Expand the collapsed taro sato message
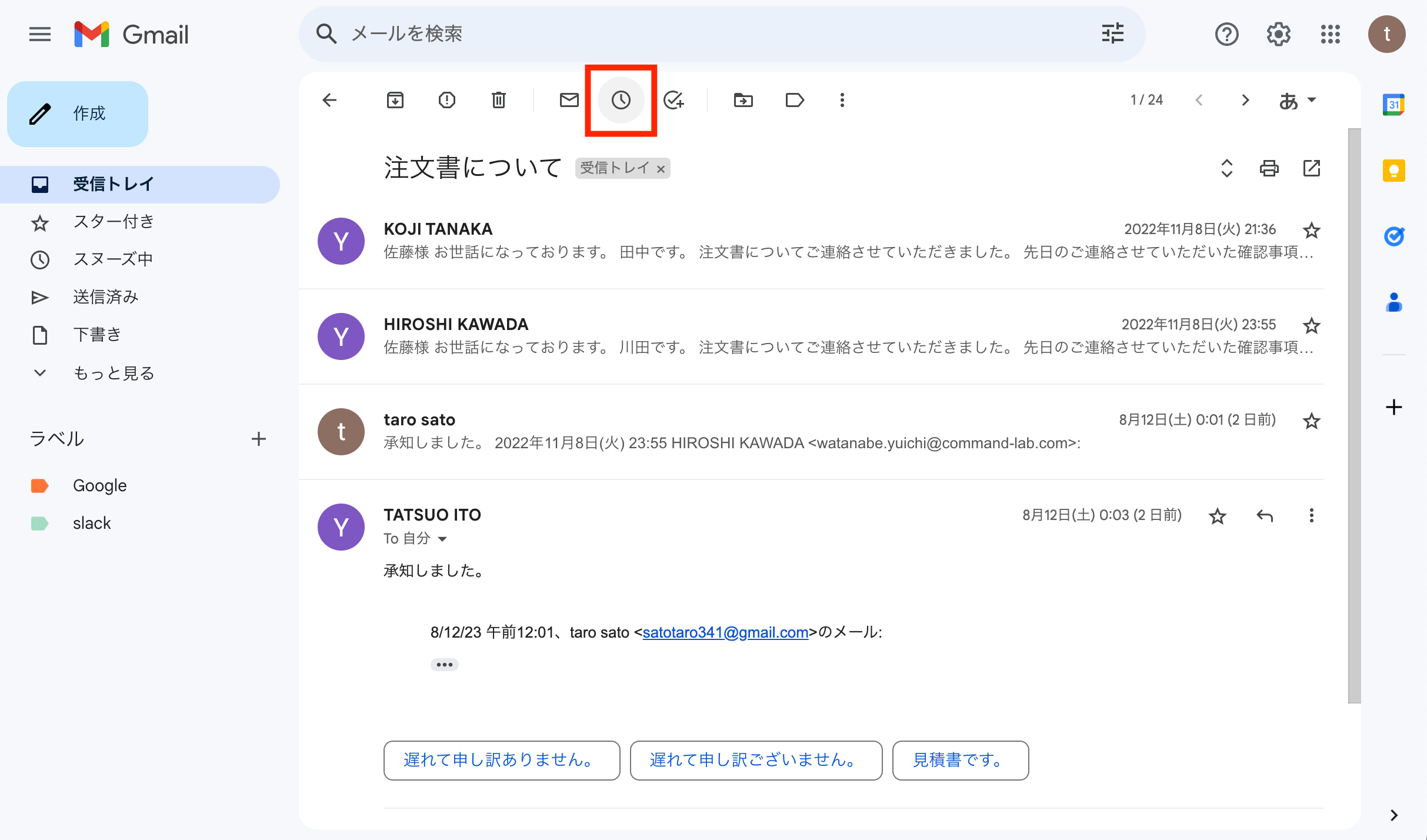The image size is (1427, 840). point(811,432)
